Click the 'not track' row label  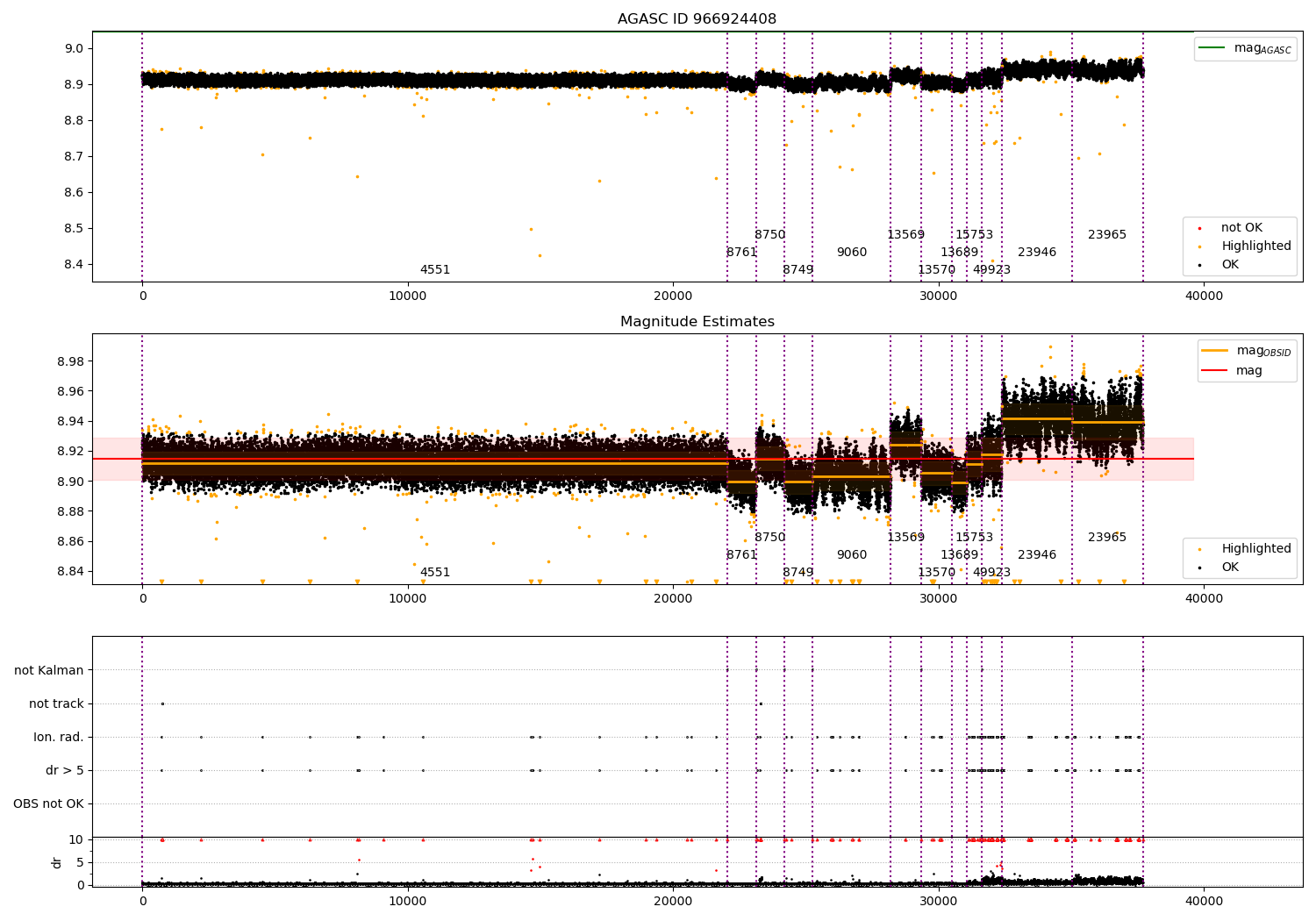pyautogui.click(x=56, y=704)
